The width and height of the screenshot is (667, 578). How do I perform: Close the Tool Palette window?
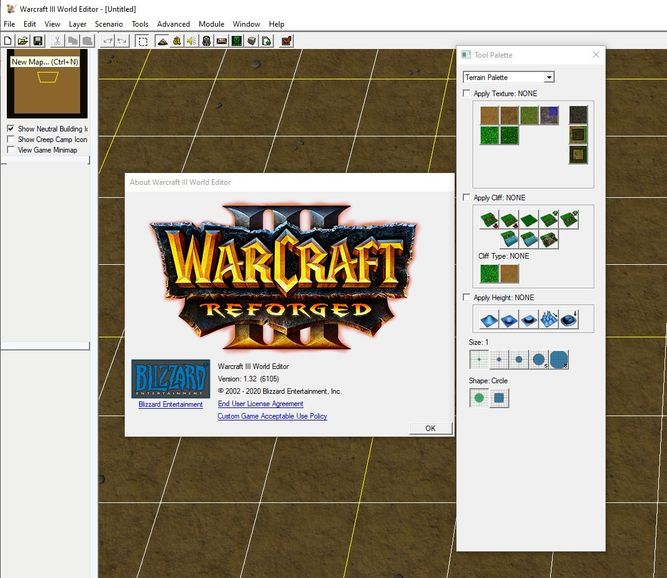click(596, 54)
